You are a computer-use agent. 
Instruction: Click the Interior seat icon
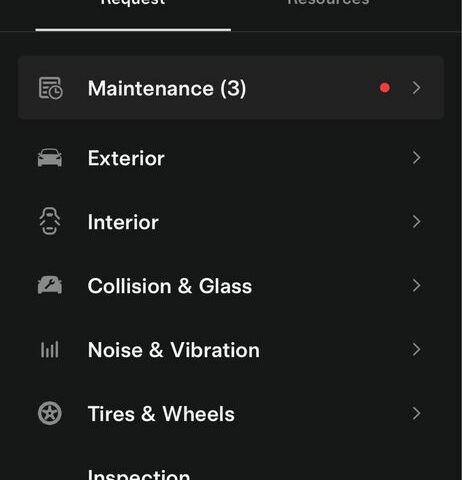50,221
